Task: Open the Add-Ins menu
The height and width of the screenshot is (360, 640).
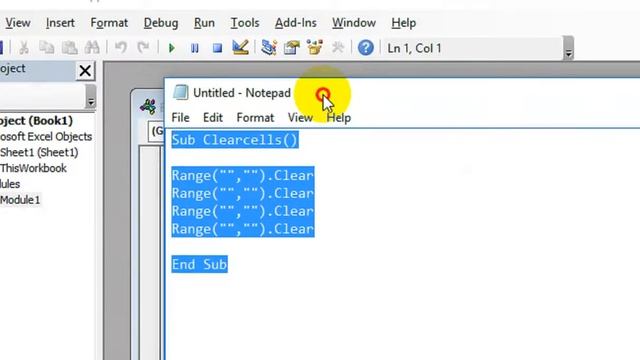Action: tap(296, 23)
